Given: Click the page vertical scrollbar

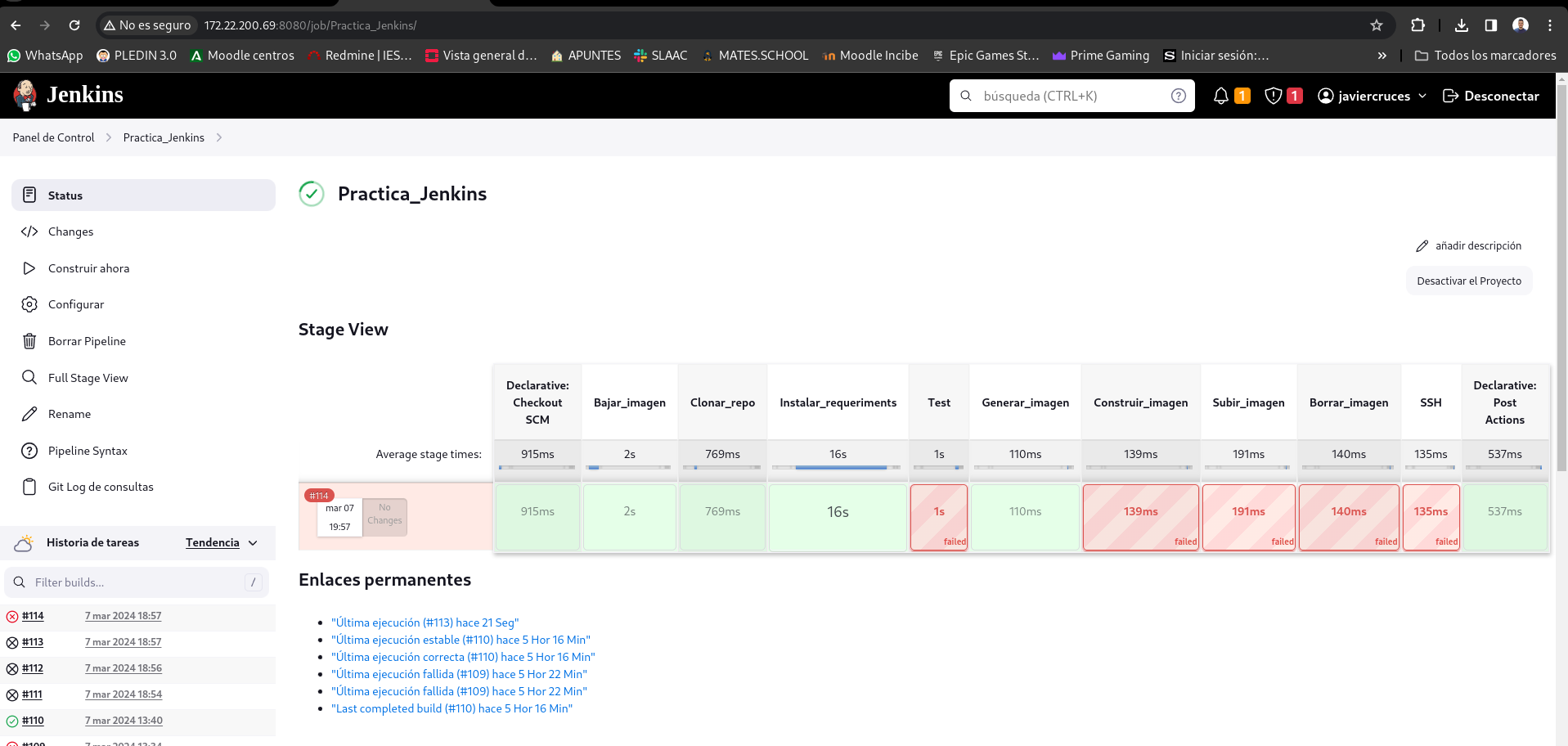Looking at the screenshot, I should [1561, 278].
